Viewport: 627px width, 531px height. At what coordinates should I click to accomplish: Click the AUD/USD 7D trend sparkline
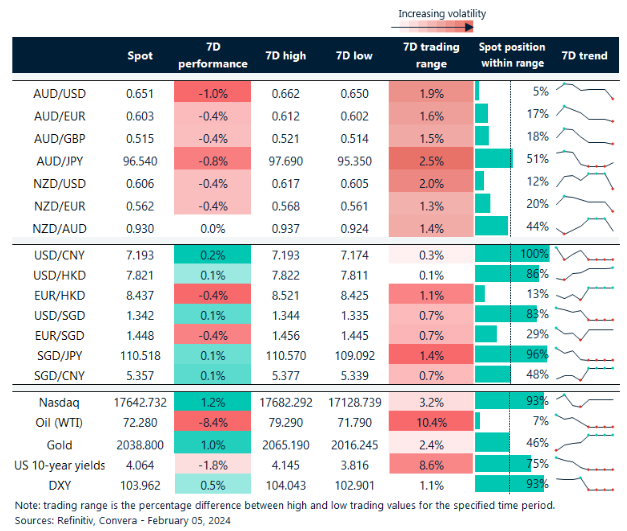click(x=585, y=92)
